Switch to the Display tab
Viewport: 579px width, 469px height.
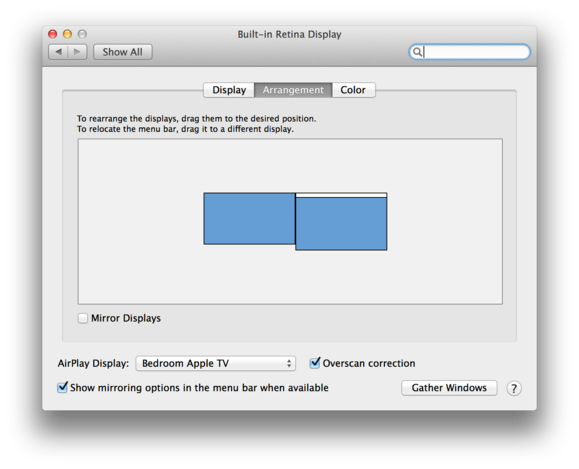229,90
